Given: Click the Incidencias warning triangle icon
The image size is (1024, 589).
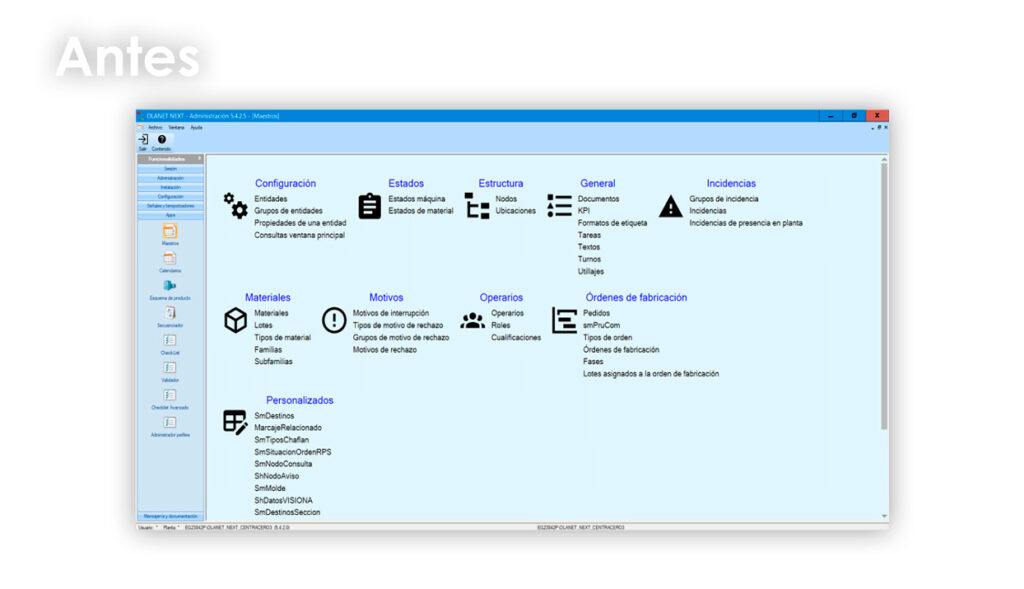Looking at the screenshot, I should click(670, 206).
